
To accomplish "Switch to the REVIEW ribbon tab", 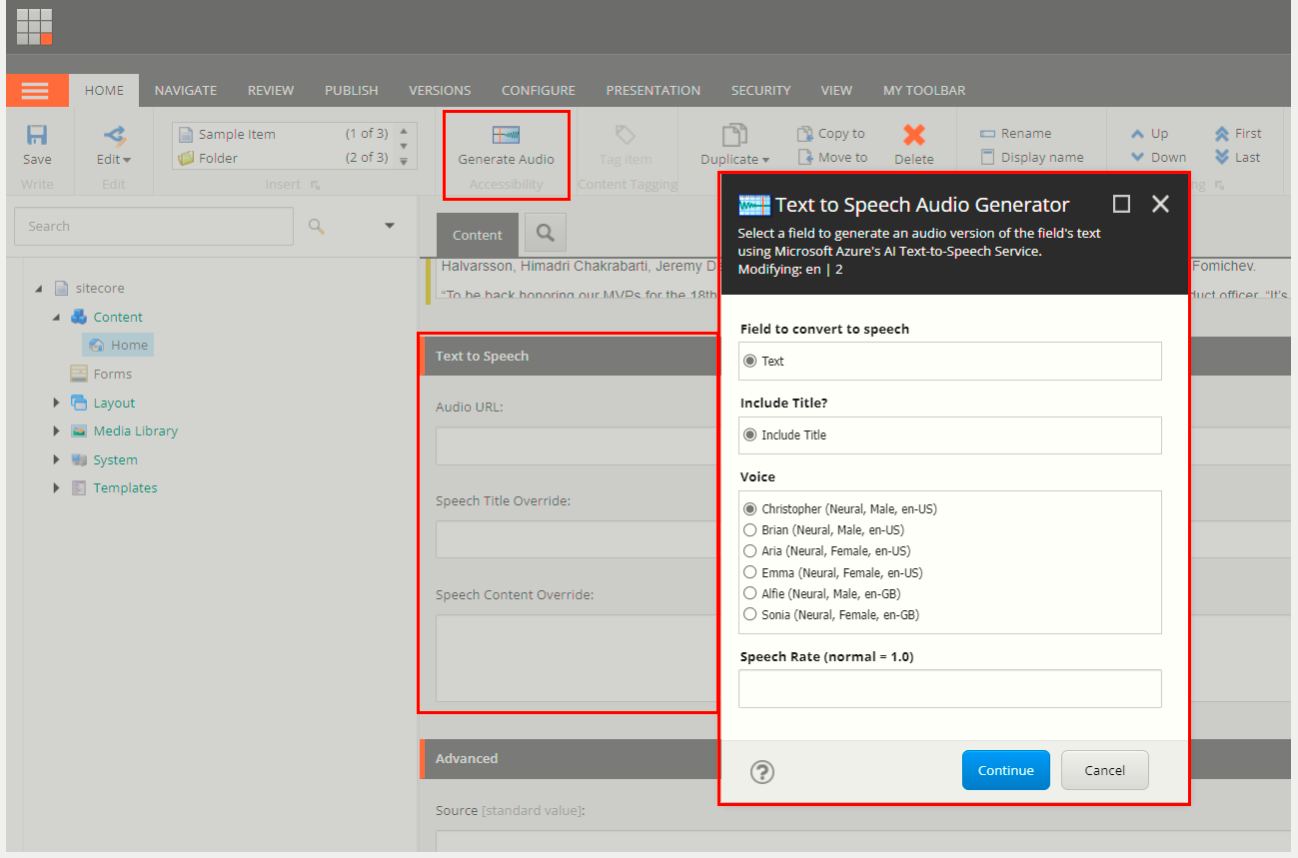I will point(271,90).
